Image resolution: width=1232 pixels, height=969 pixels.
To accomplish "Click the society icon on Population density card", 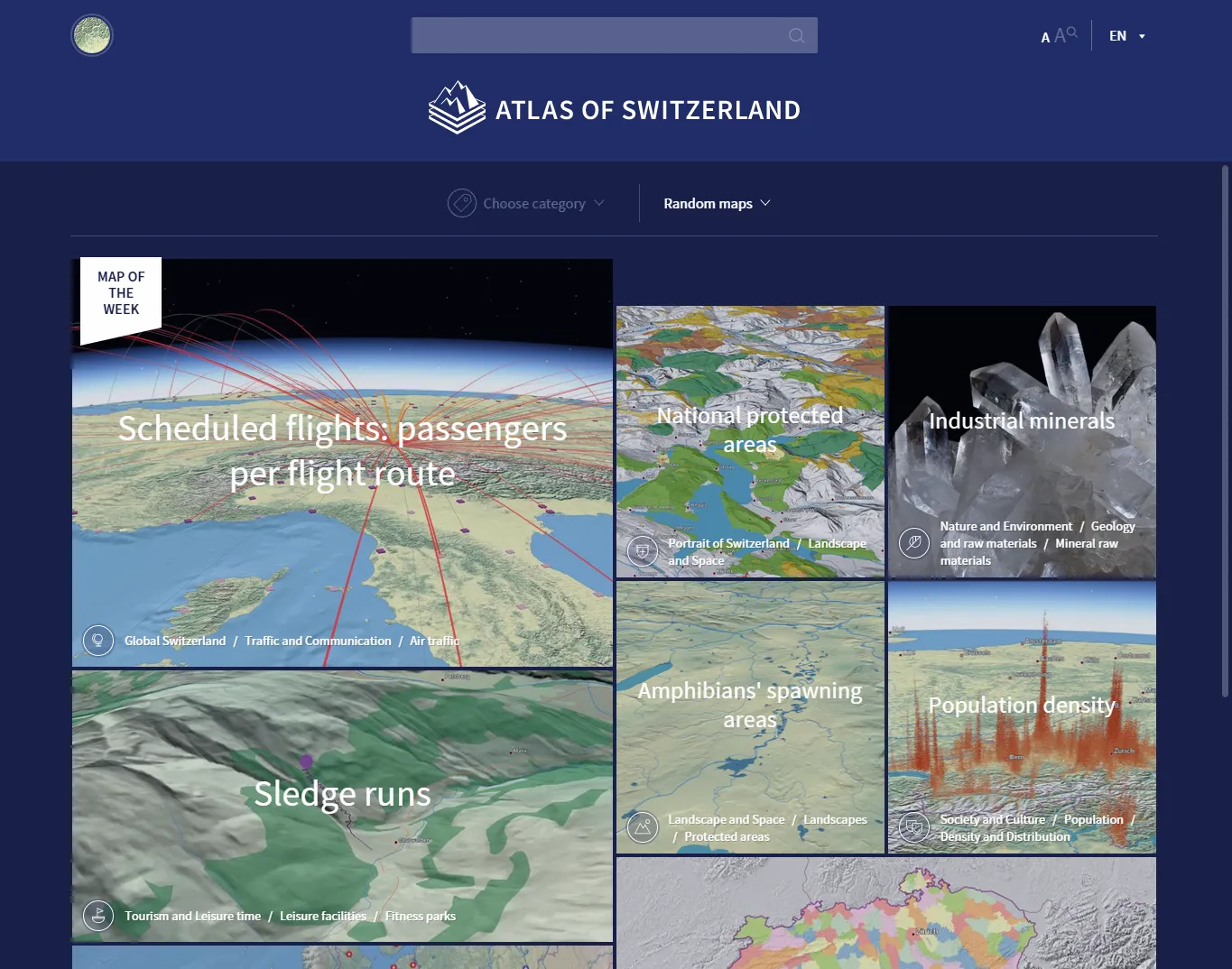I will 913,826.
